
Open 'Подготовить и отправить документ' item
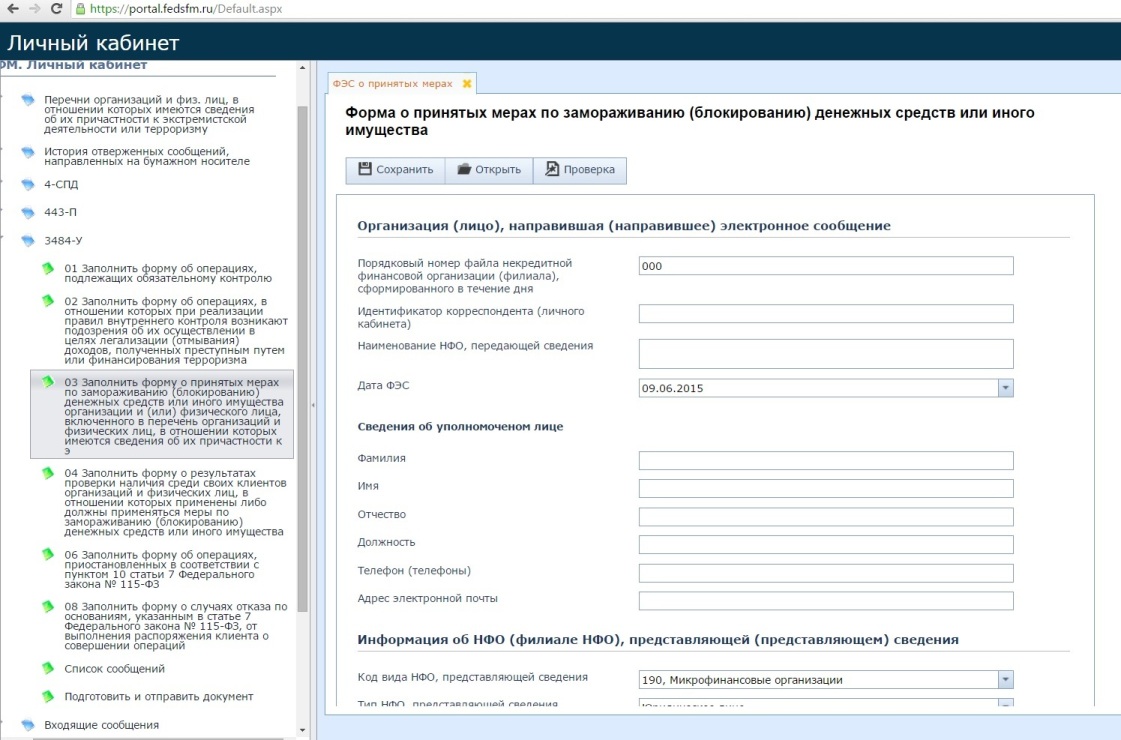[159, 696]
